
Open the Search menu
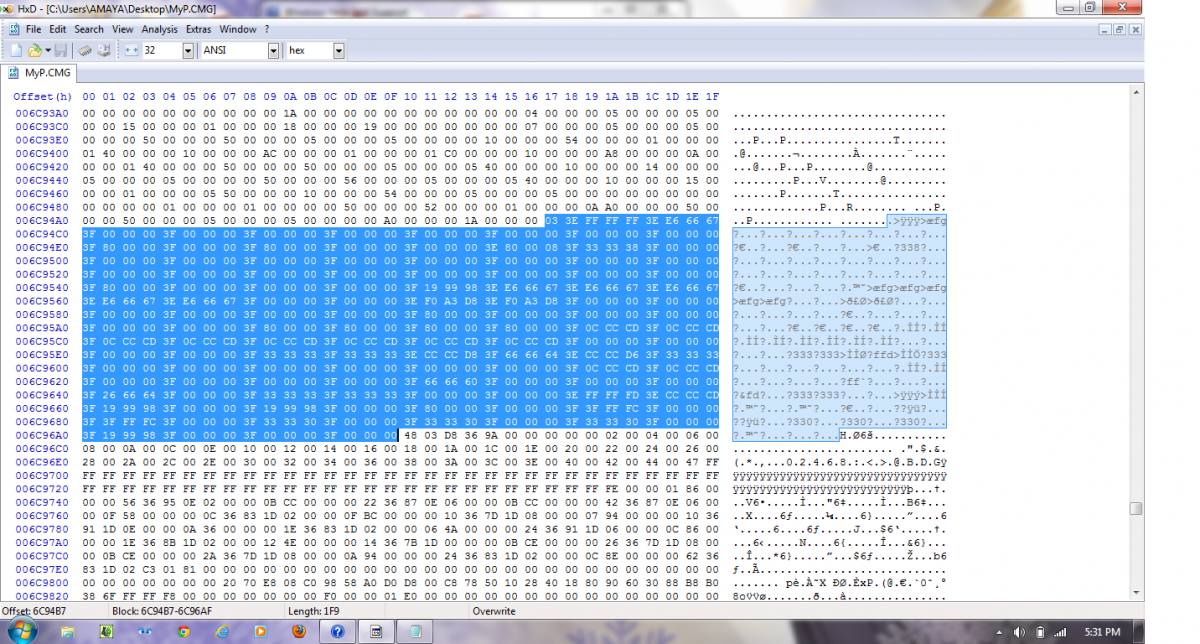click(x=88, y=29)
